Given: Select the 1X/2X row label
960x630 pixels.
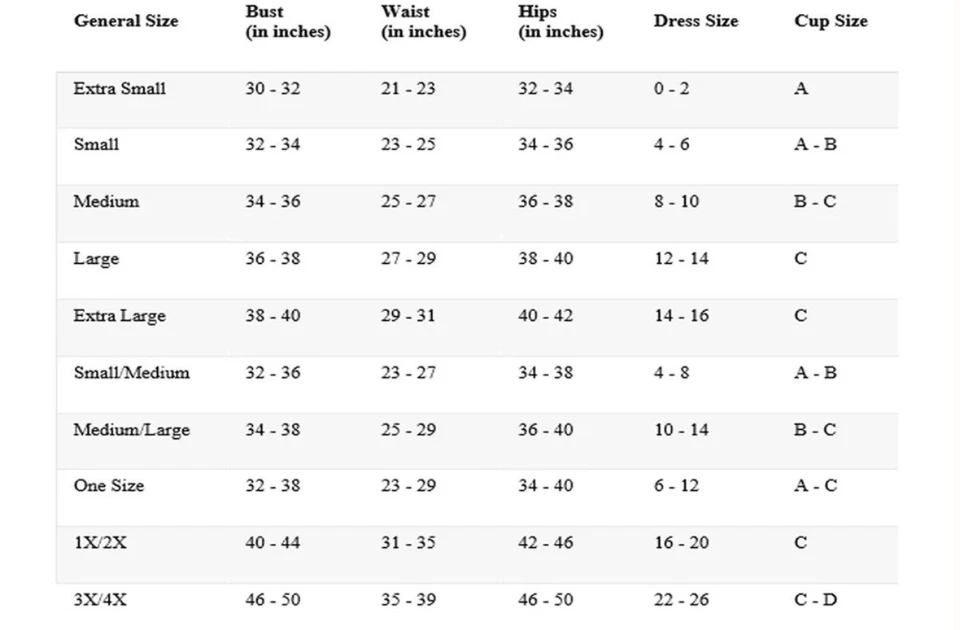Looking at the screenshot, I should [100, 543].
